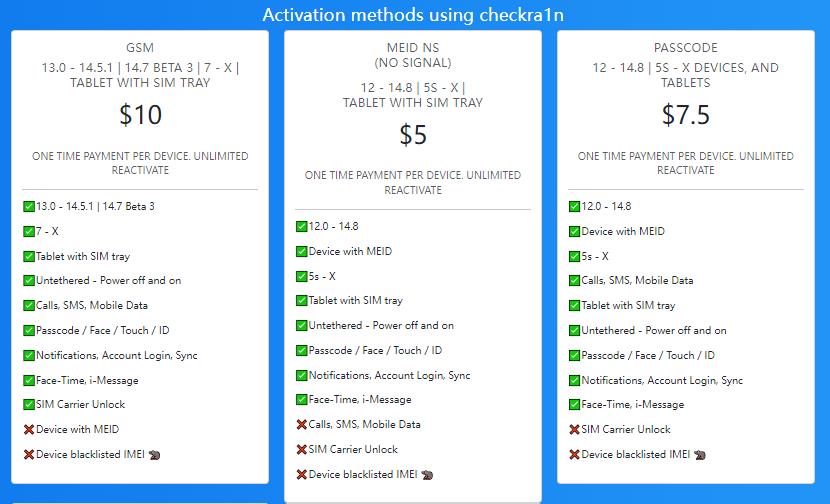Click red cross by PASSCODE 'Device blacklisted IMEI'

tap(574, 454)
